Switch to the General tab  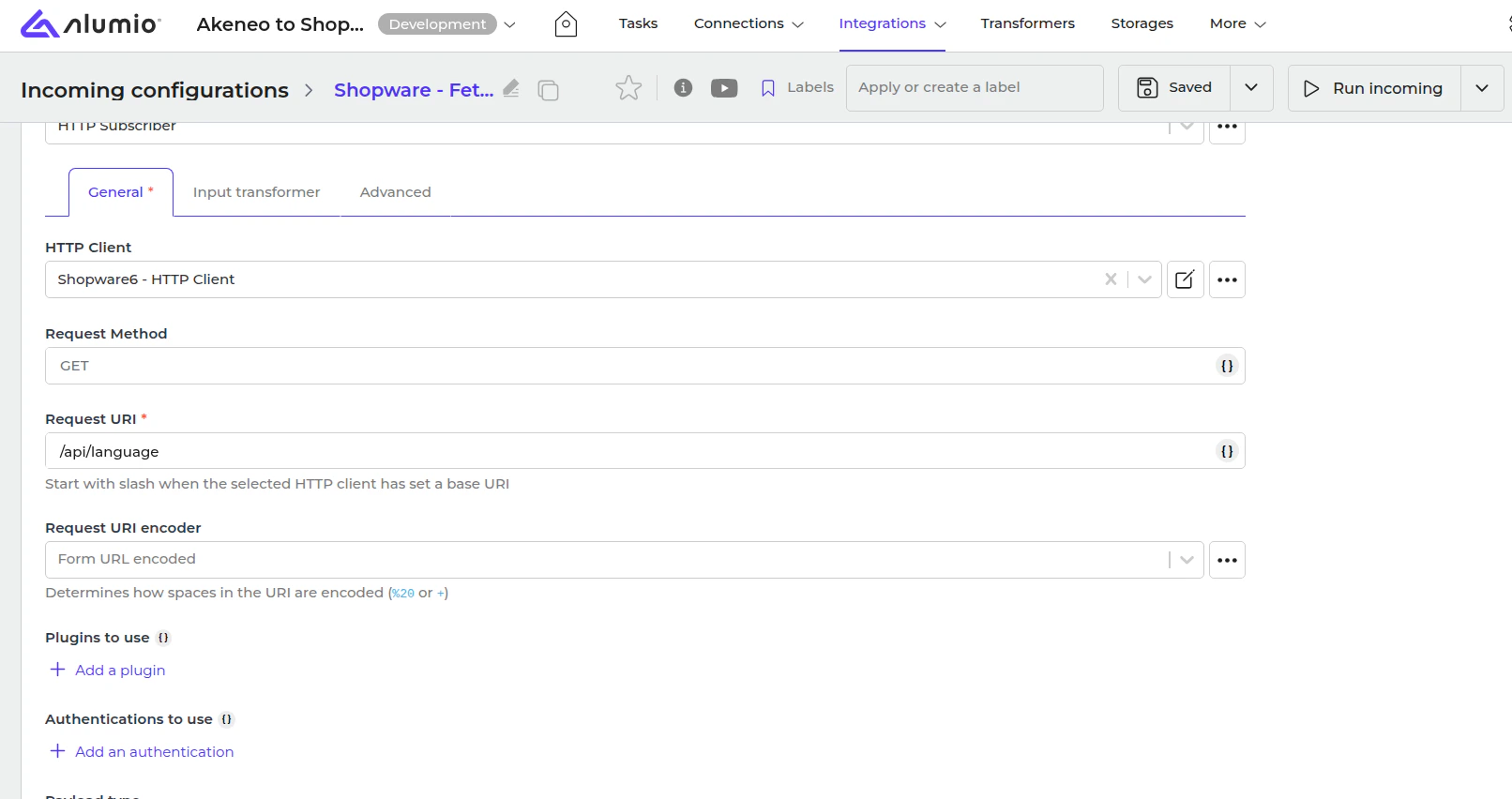click(x=121, y=192)
